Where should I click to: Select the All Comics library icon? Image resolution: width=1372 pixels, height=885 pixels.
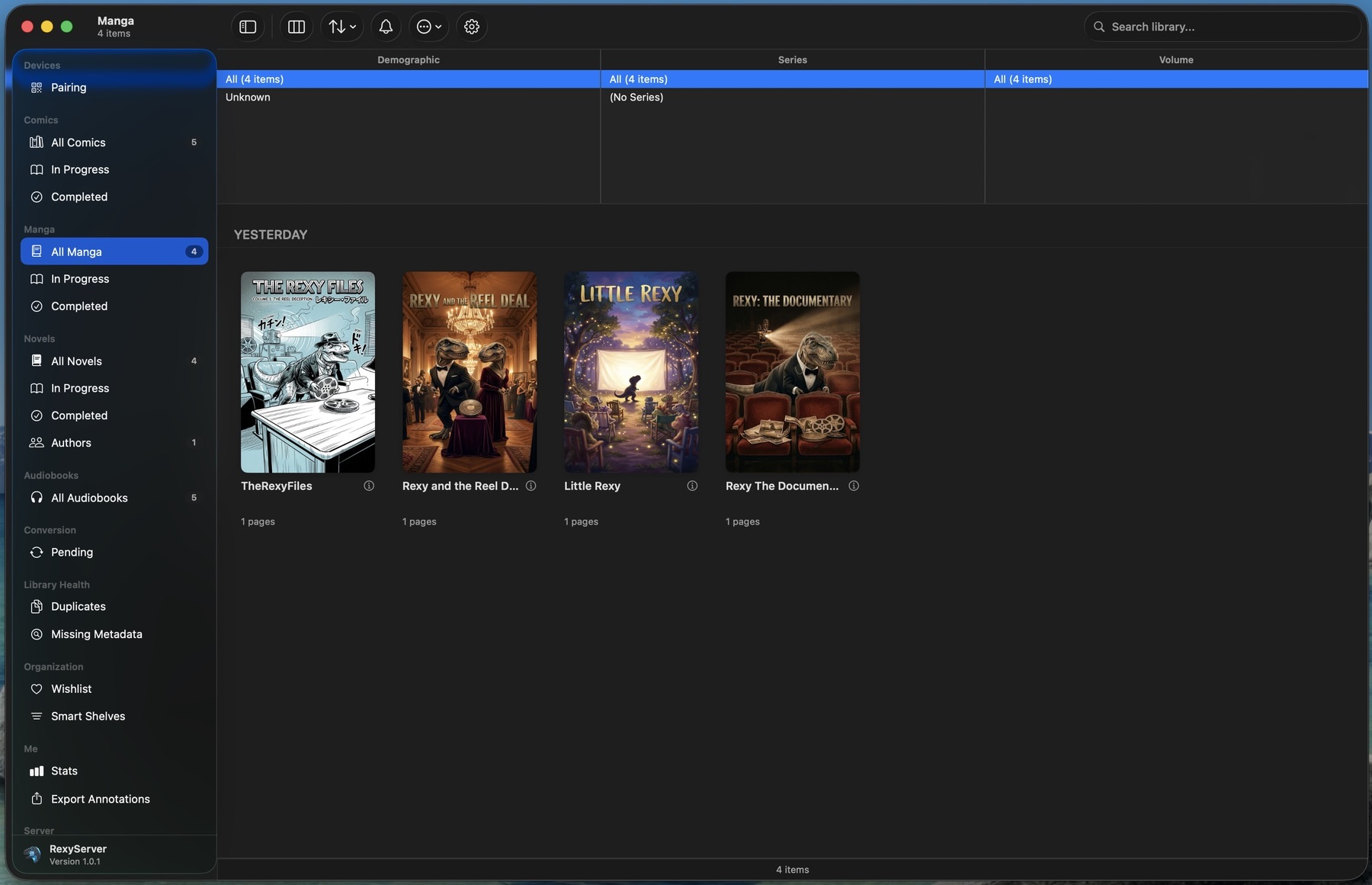click(x=36, y=143)
